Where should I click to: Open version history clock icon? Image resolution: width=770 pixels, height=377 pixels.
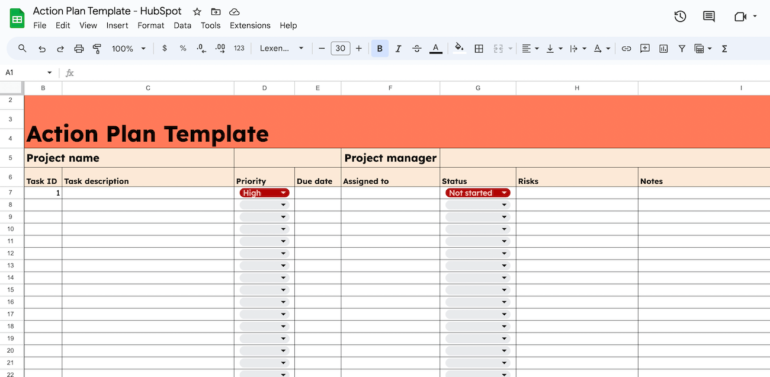[x=680, y=17]
